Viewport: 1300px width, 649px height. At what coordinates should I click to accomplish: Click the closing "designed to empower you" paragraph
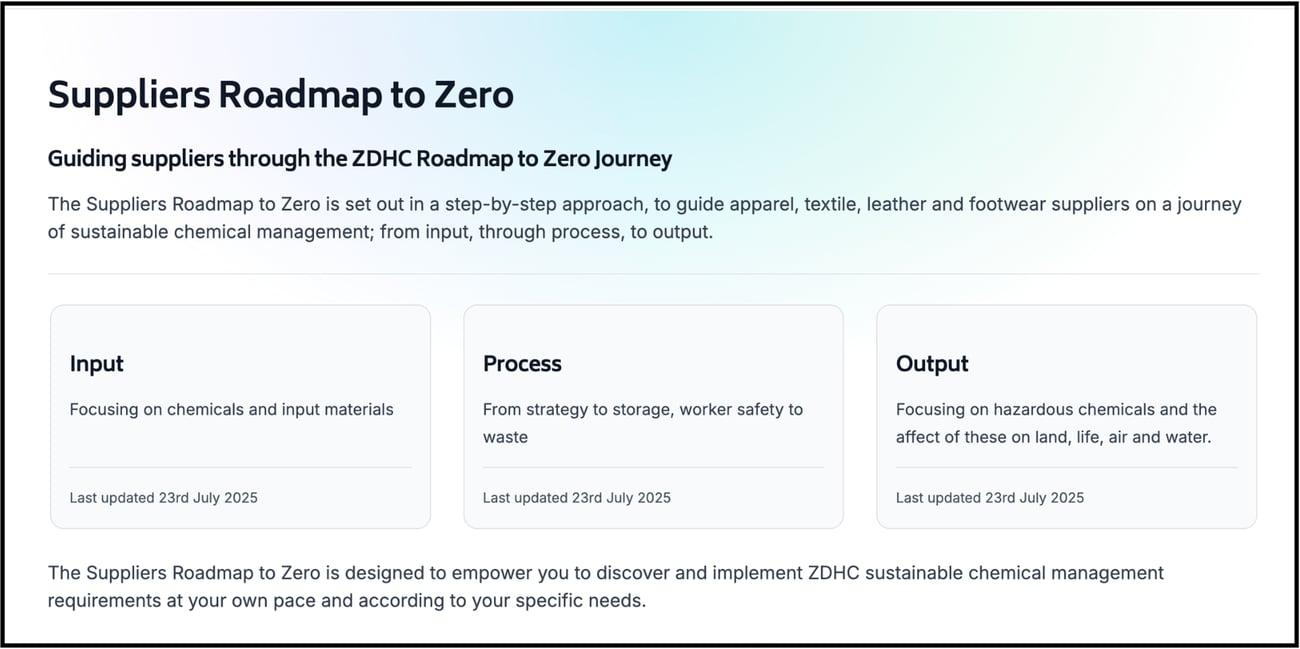605,586
